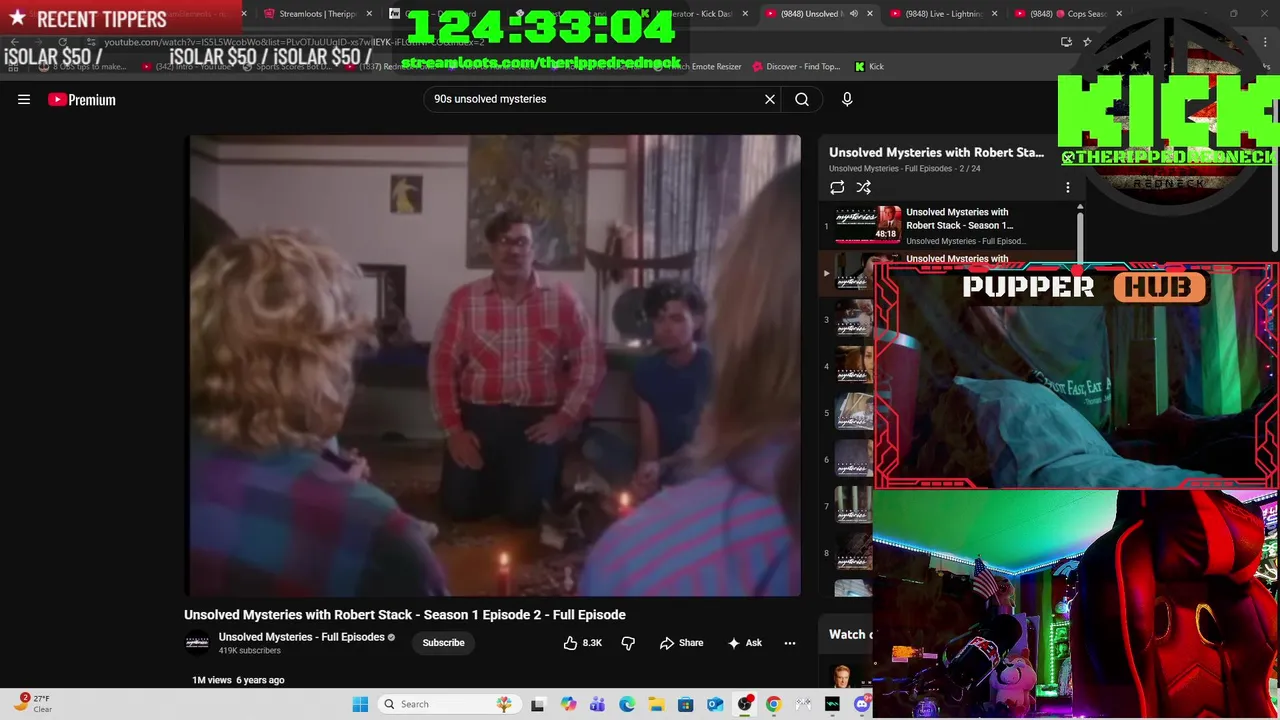Go to YouTube Premium home logo

tap(82, 99)
